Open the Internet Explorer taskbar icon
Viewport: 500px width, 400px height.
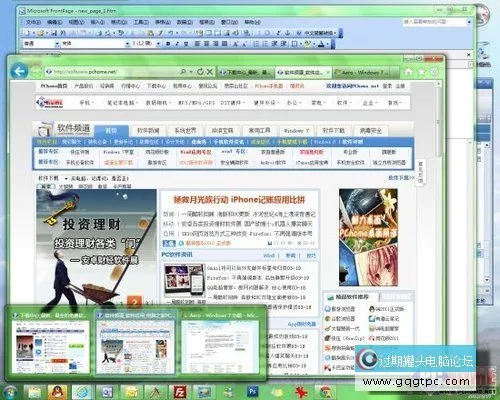click(x=82, y=393)
